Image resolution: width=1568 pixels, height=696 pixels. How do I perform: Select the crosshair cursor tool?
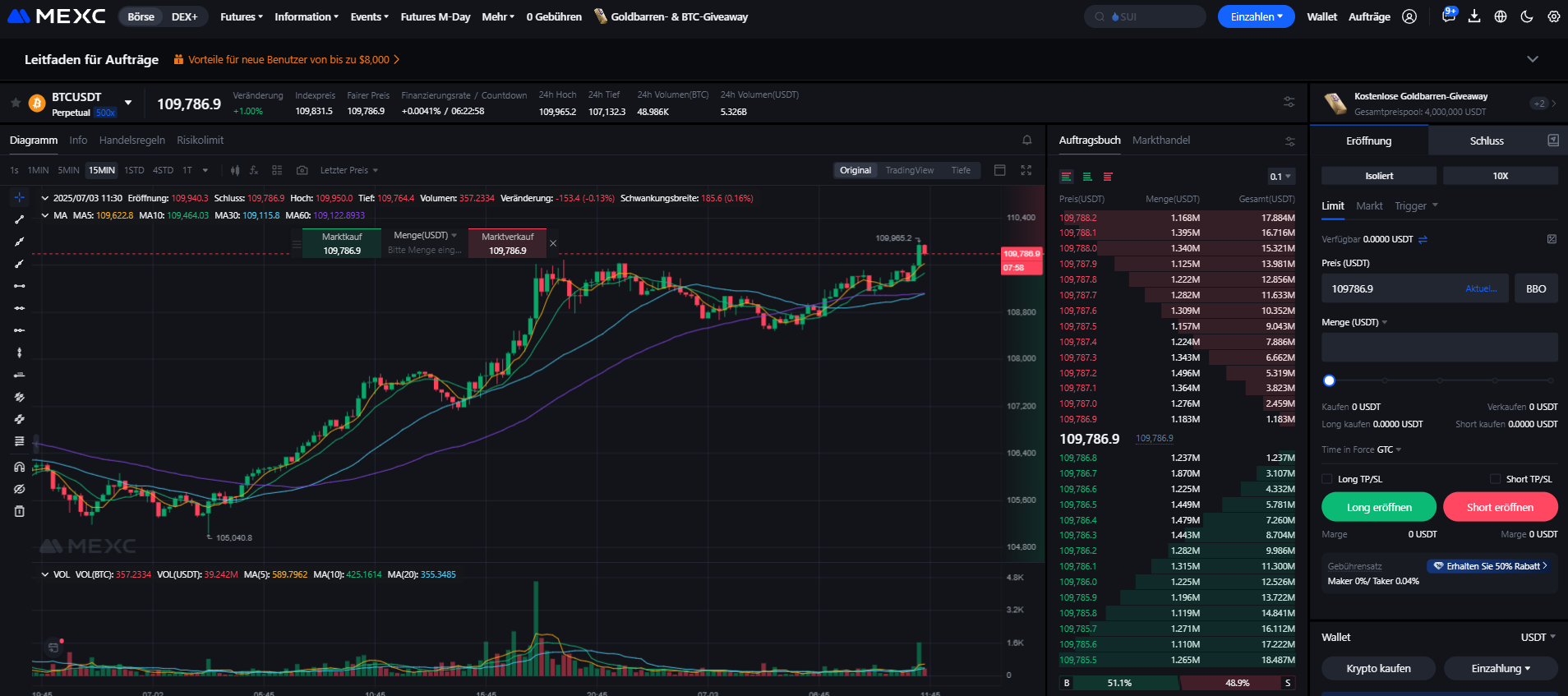20,197
